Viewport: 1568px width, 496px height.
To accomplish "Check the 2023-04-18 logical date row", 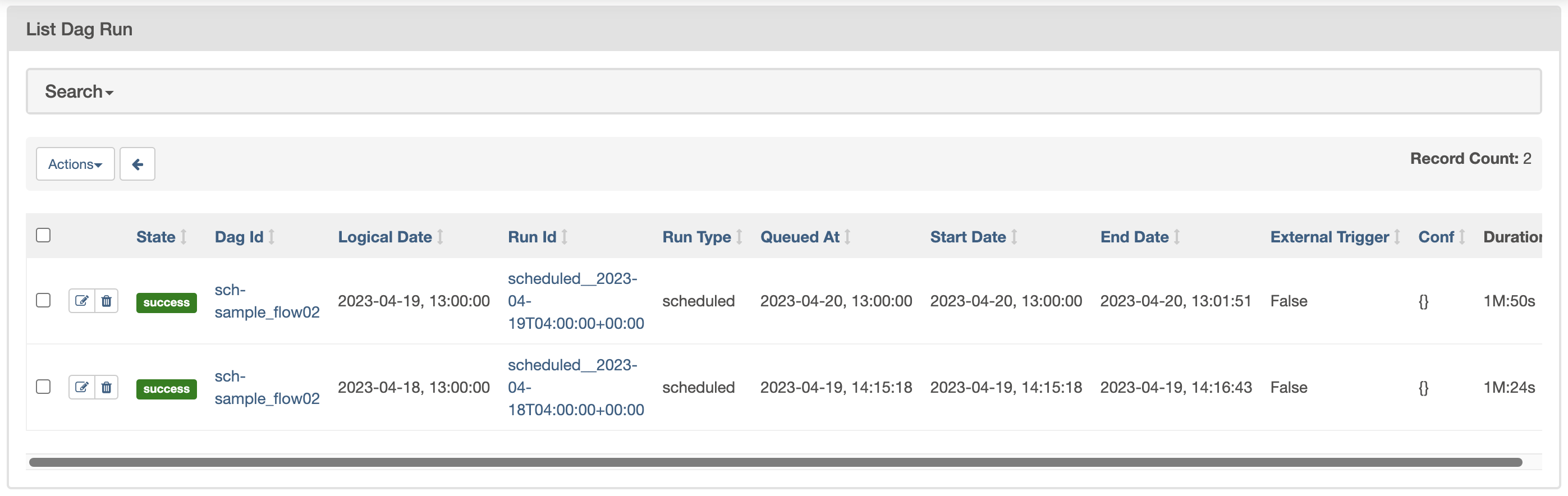I will tap(43, 387).
